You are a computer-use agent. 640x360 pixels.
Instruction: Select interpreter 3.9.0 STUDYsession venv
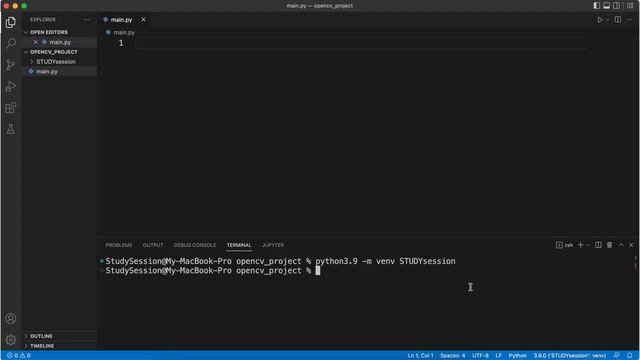[569, 356]
